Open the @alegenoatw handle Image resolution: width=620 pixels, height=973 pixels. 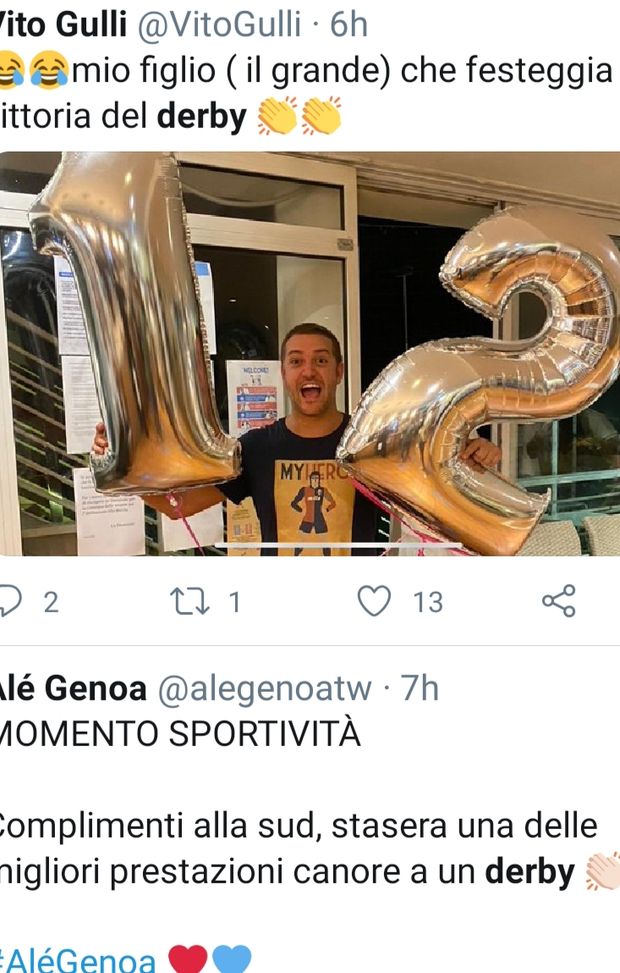(x=264, y=689)
